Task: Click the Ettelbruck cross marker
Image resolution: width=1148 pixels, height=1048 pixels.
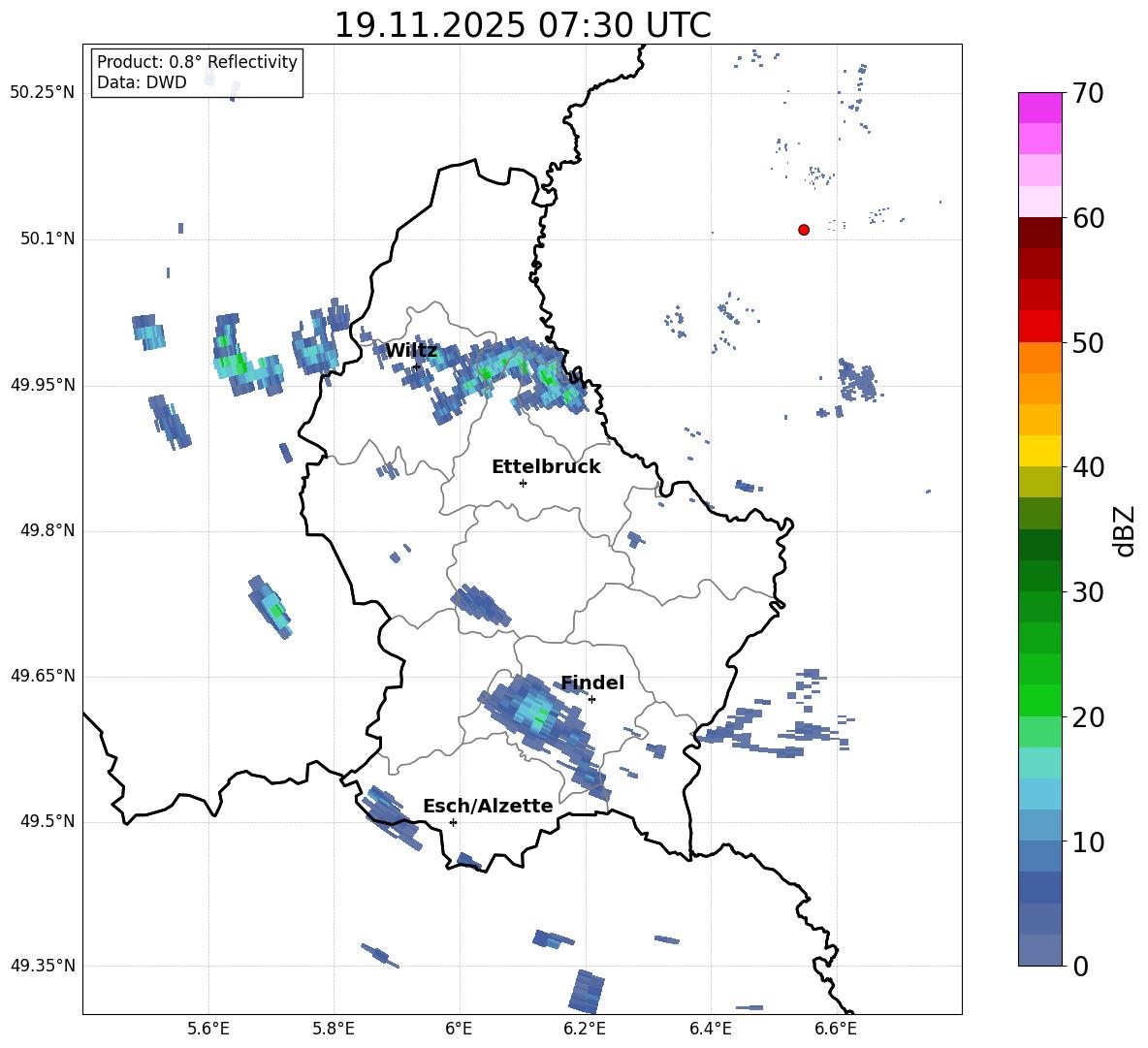Action: point(523,483)
